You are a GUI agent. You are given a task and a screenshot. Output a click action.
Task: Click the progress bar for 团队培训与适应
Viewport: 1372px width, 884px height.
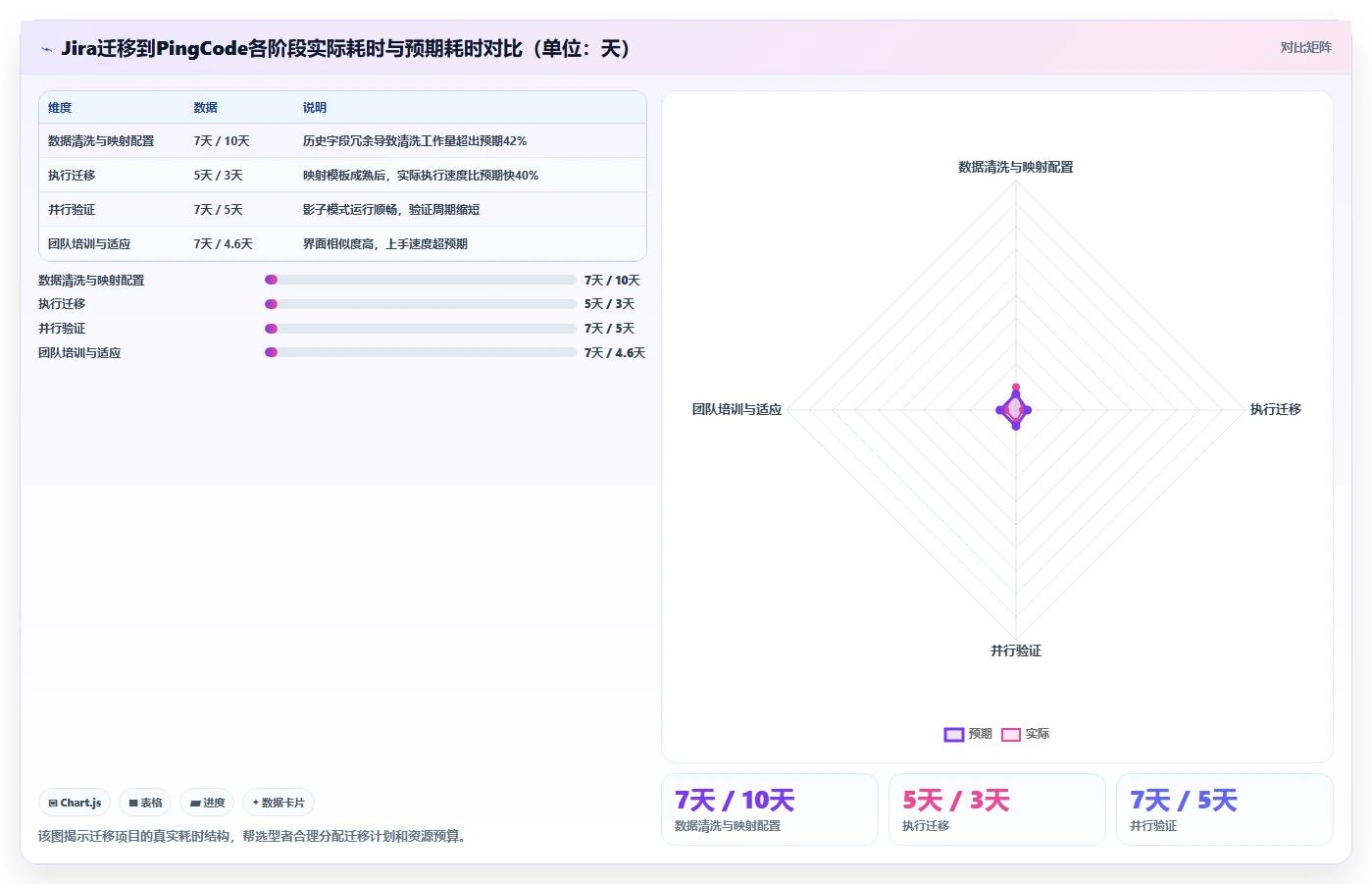(x=421, y=352)
